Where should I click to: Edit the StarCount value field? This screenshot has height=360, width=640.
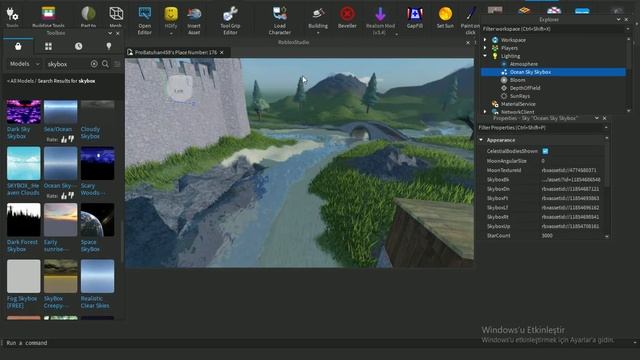pos(571,236)
